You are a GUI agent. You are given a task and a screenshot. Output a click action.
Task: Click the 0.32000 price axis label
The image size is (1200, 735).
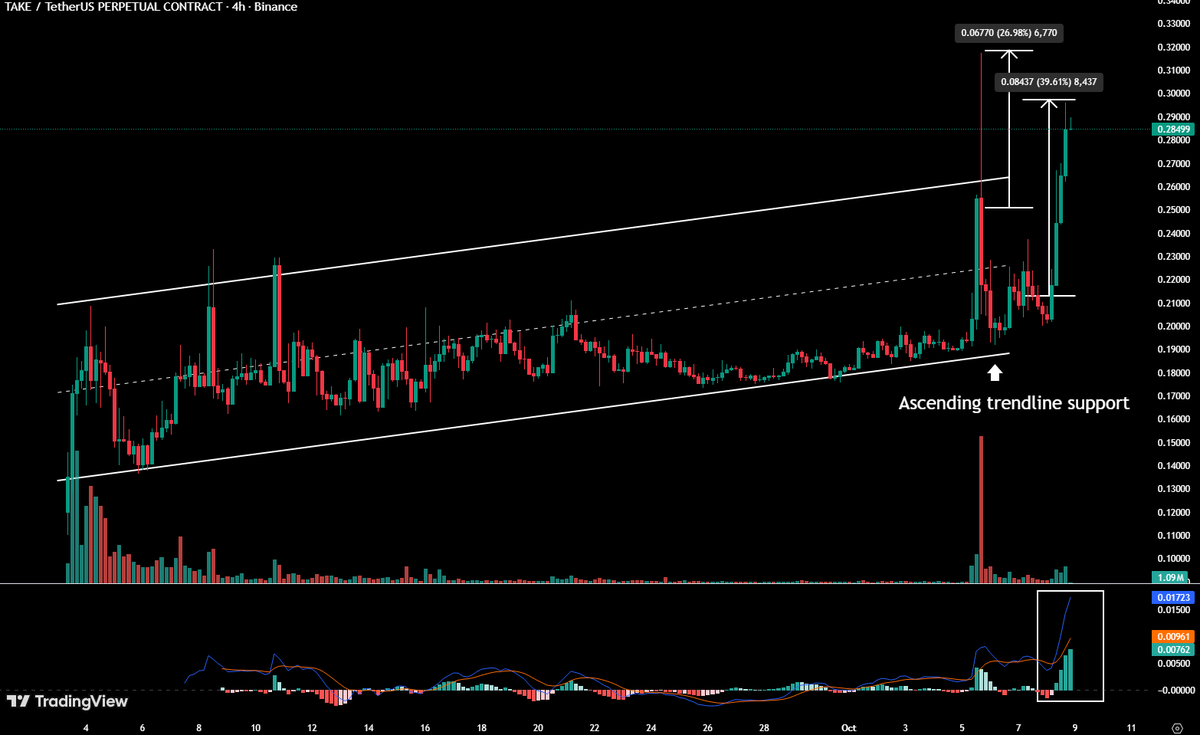tap(1173, 48)
